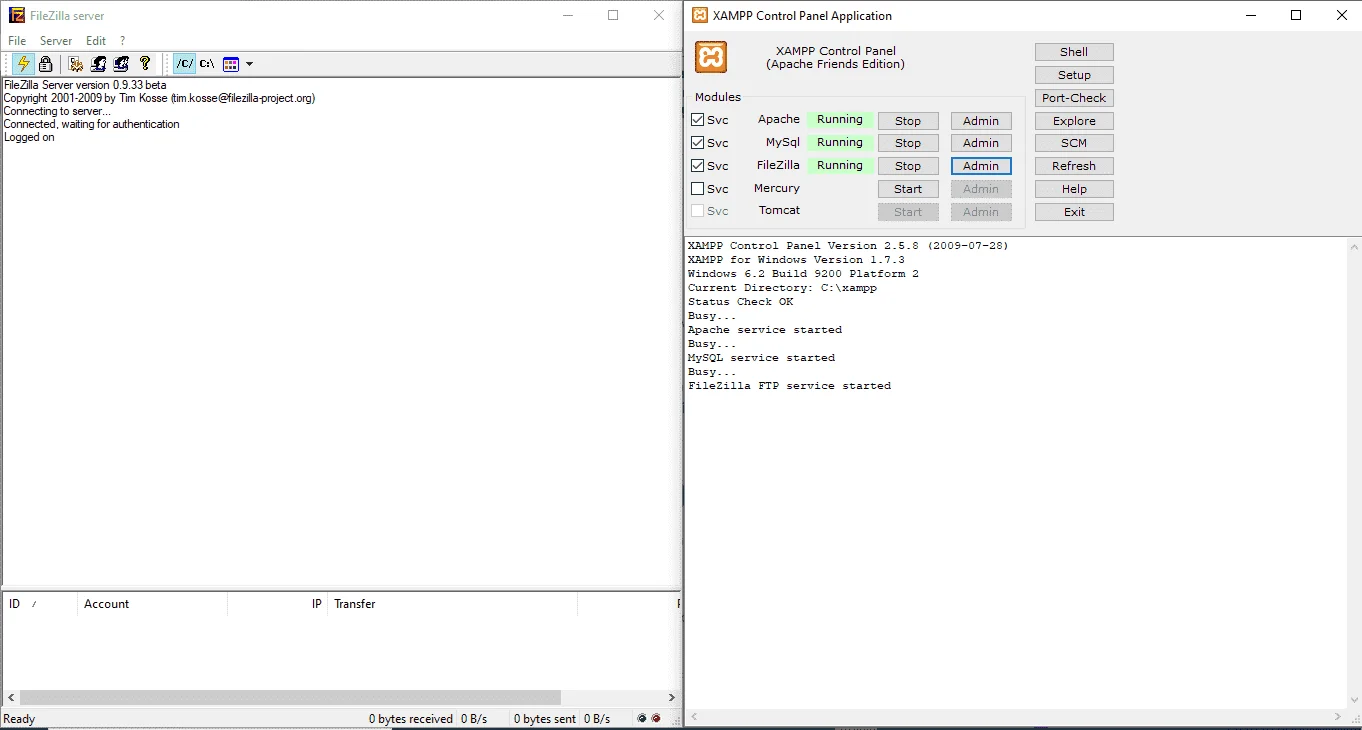
Task: Run the Port-Check button
Action: [1074, 98]
